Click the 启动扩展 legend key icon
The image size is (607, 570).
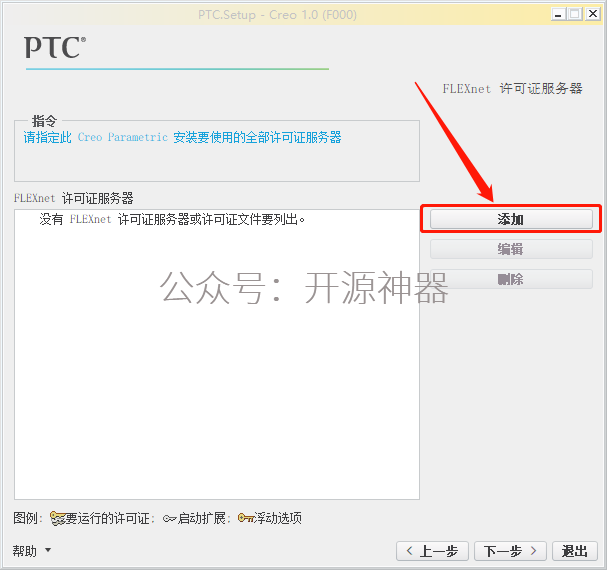click(169, 518)
